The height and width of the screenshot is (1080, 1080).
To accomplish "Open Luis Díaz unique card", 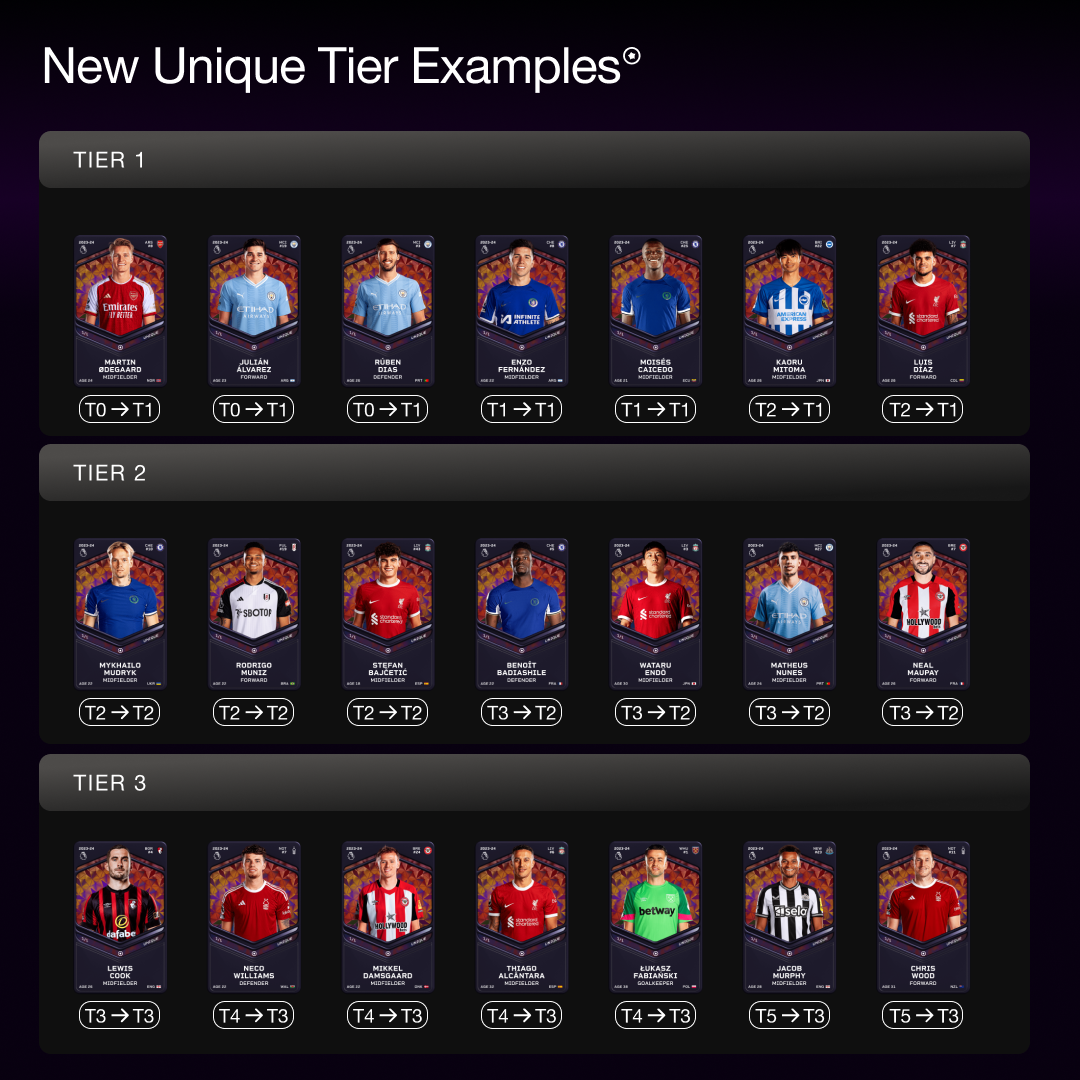I will click(x=923, y=311).
